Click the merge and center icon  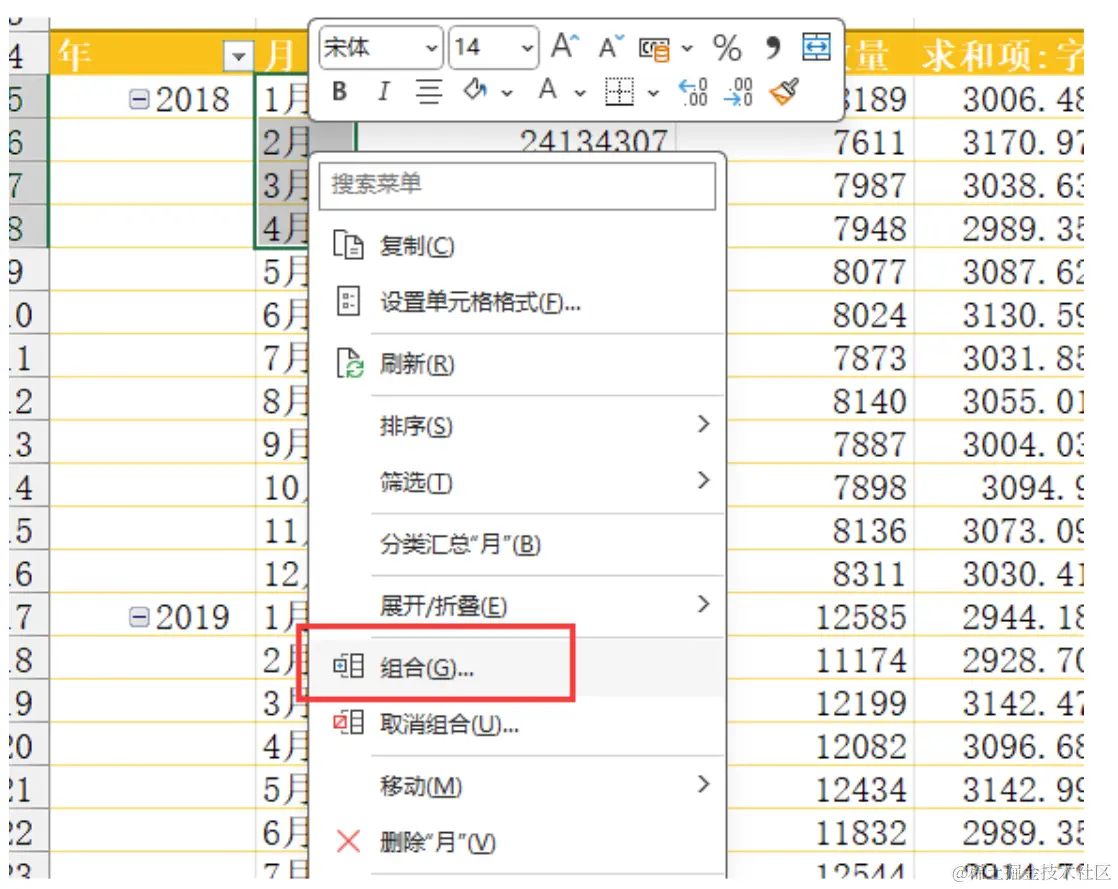point(816,47)
